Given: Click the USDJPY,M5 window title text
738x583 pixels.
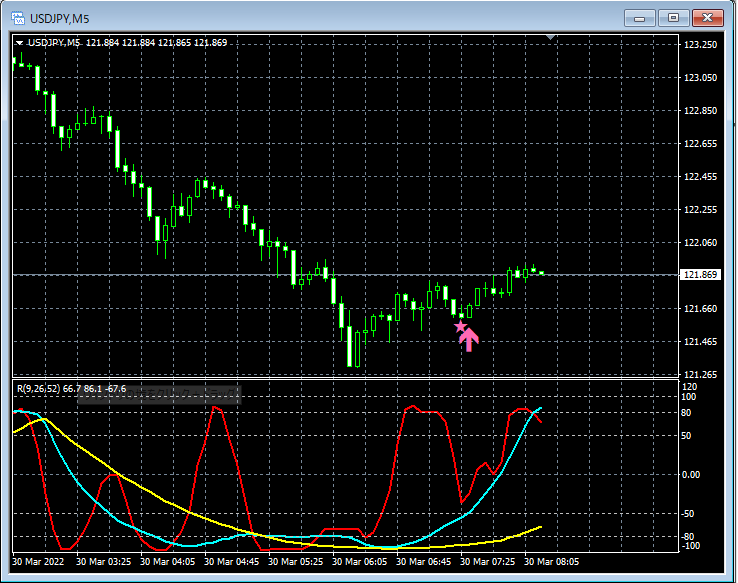Looking at the screenshot, I should point(60,19).
